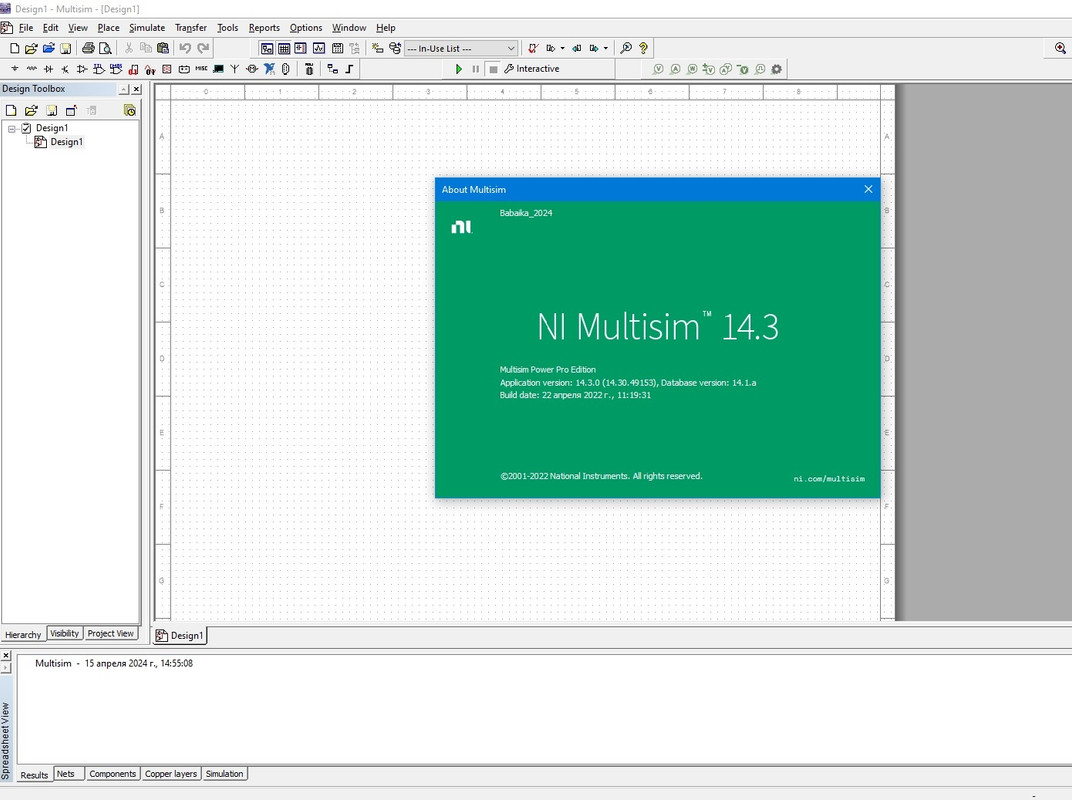
Task: Place a MISC component
Action: [201, 69]
